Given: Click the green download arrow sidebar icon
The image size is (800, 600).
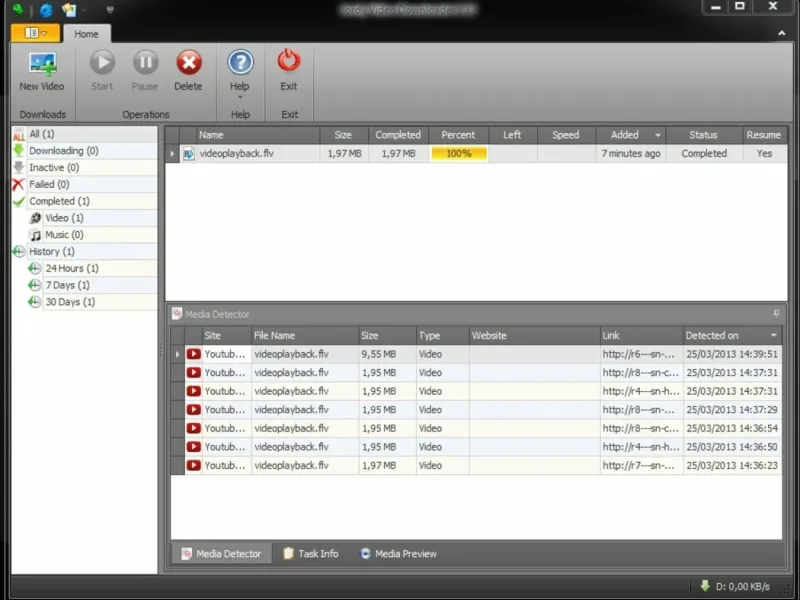Looking at the screenshot, I should coord(19,151).
